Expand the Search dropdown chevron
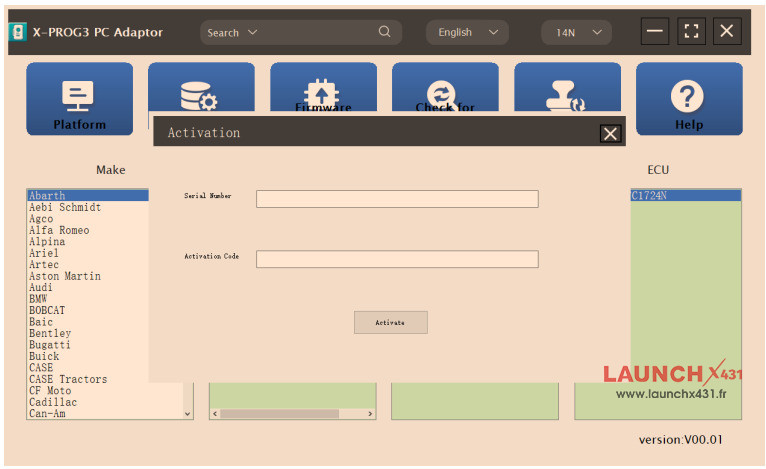 [x=252, y=32]
